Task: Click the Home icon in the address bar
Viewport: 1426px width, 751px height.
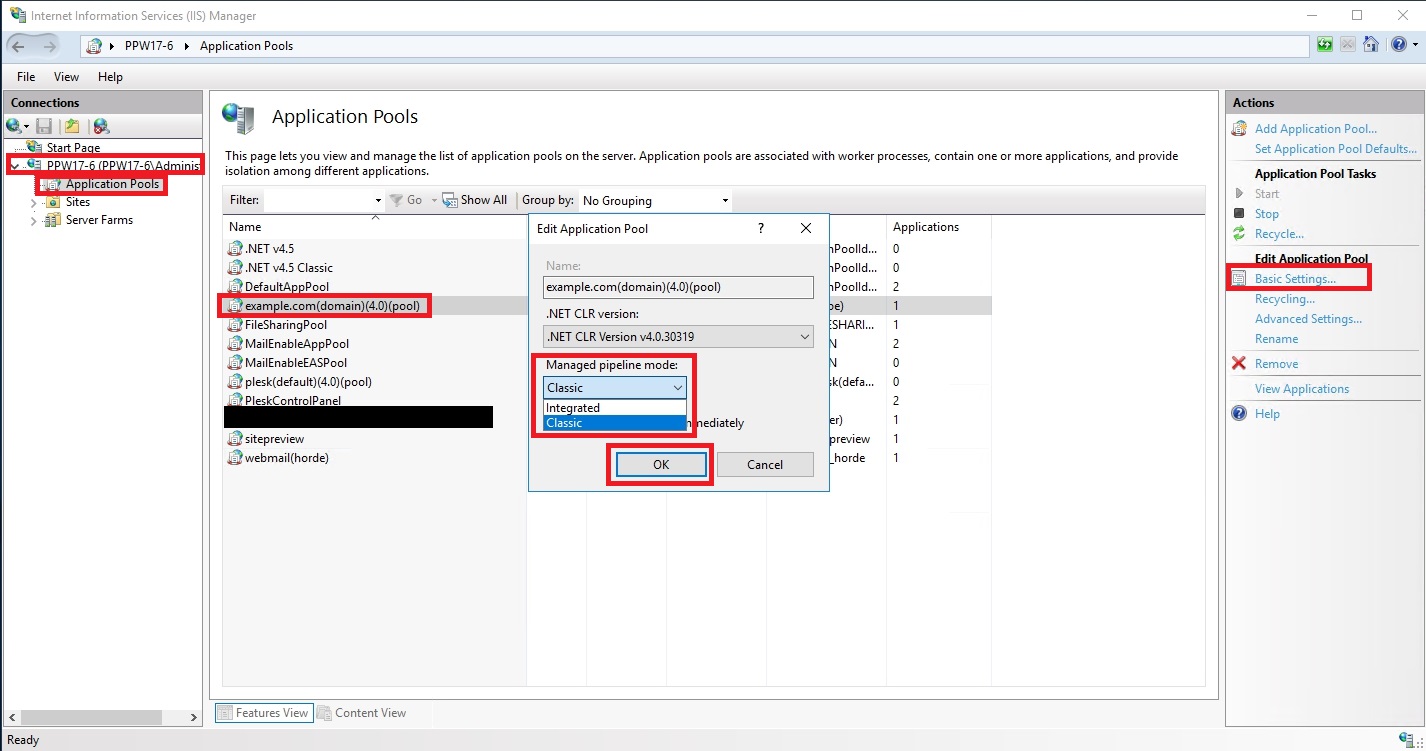Action: 1370,45
